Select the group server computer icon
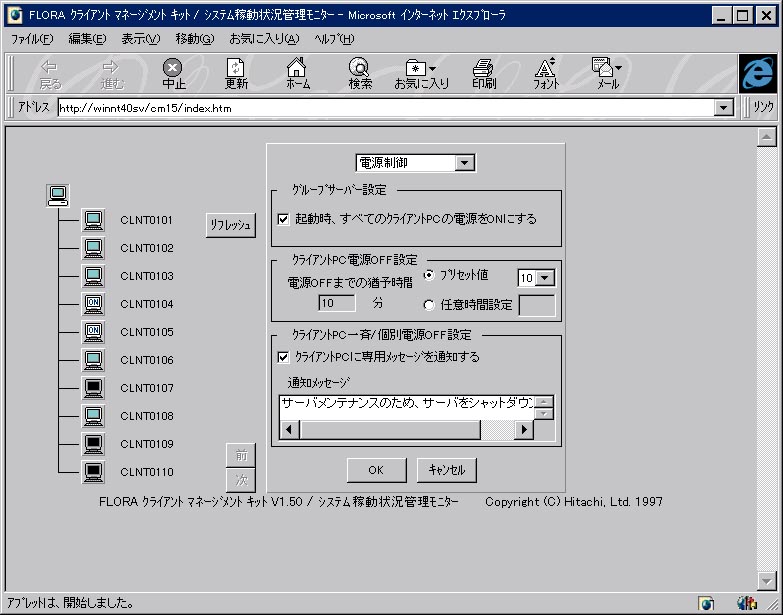The width and height of the screenshot is (783, 615). 58,195
